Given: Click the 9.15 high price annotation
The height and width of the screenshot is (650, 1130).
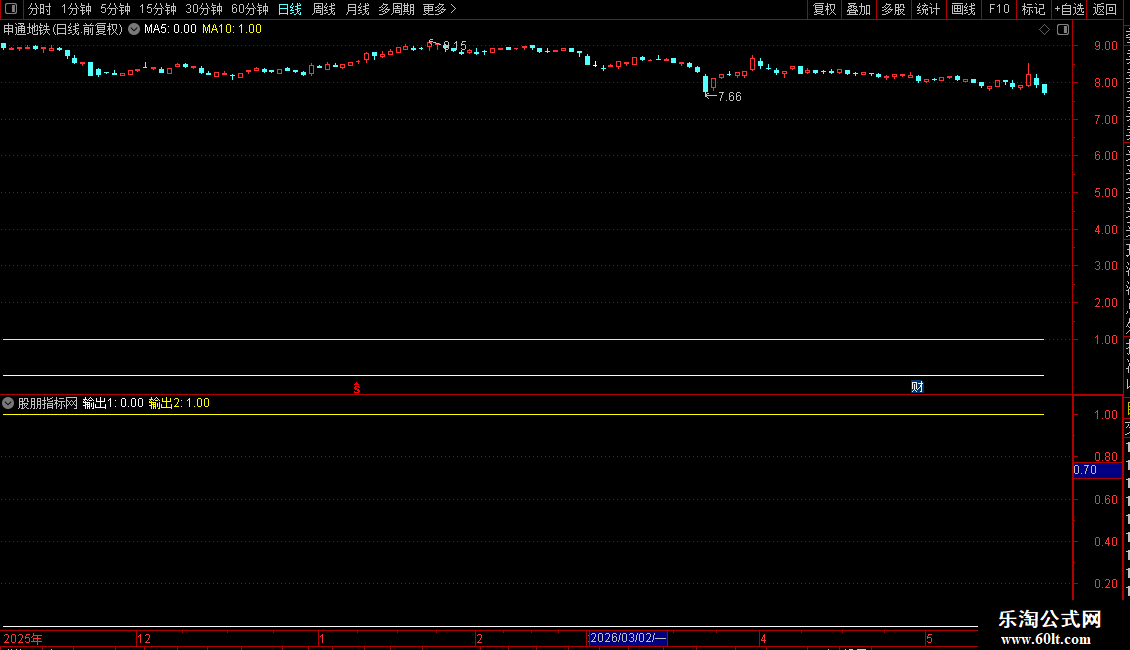Looking at the screenshot, I should (x=455, y=45).
